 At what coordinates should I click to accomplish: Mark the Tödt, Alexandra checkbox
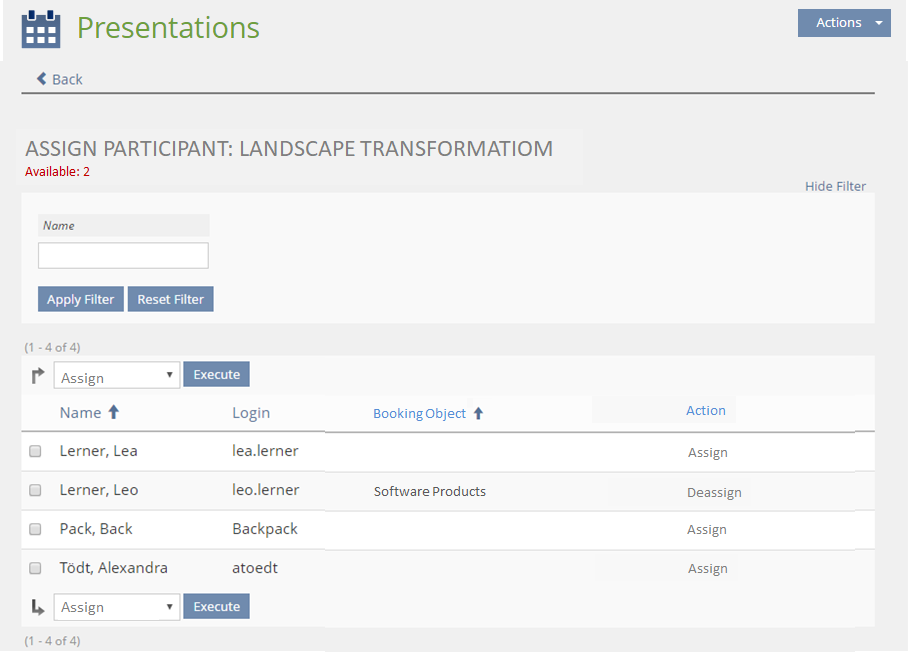click(x=35, y=568)
